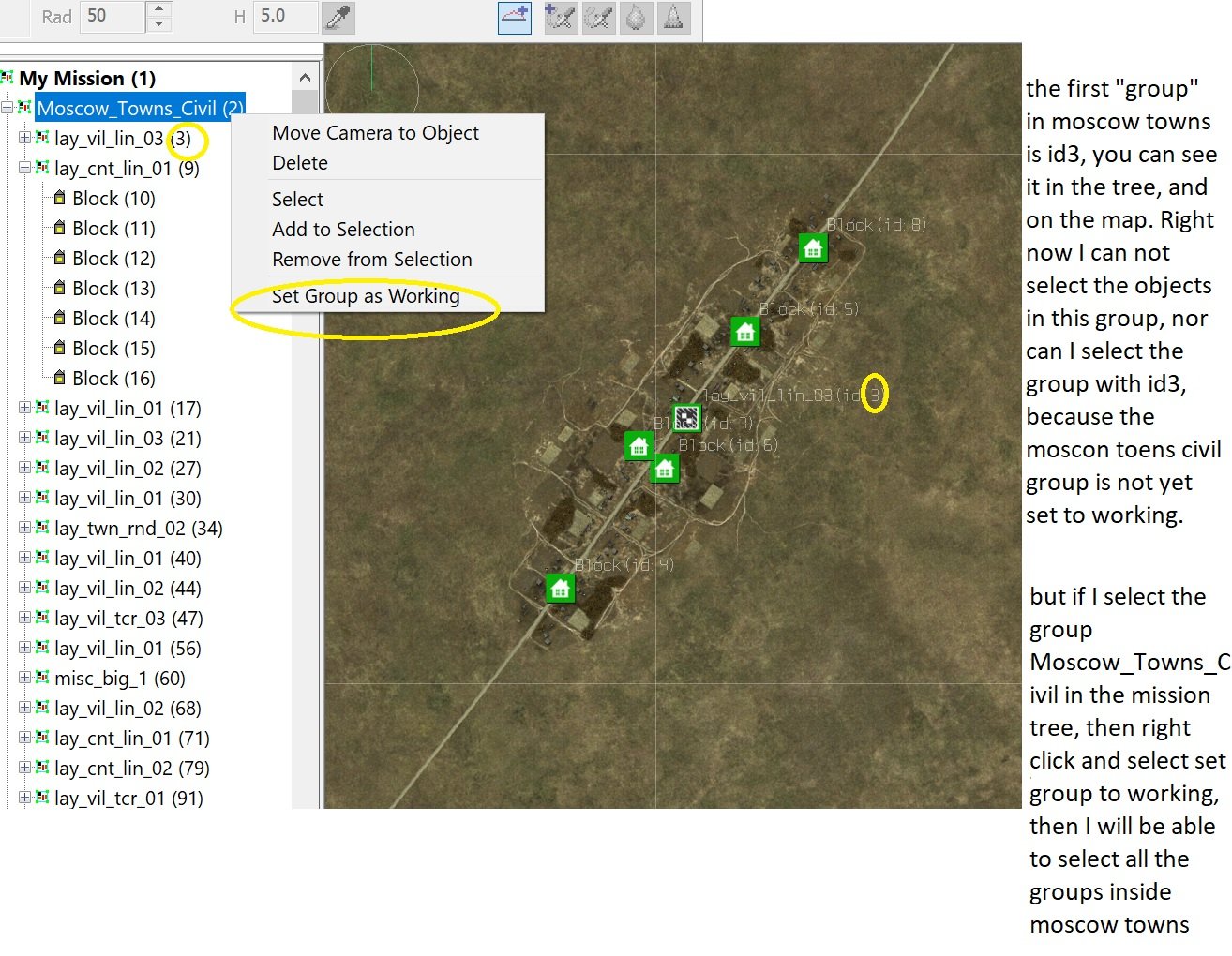The width and height of the screenshot is (1232, 956).
Task: Select Block (13) in the mission tree
Action: (x=113, y=289)
